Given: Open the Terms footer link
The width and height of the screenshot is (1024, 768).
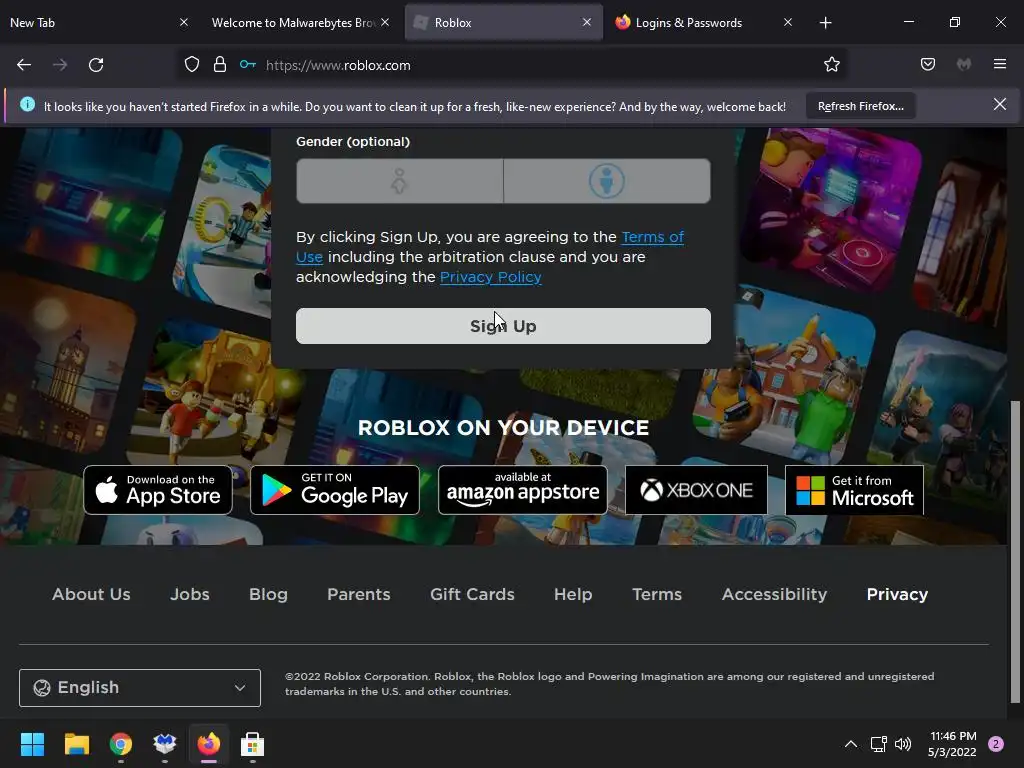Looking at the screenshot, I should [657, 594].
